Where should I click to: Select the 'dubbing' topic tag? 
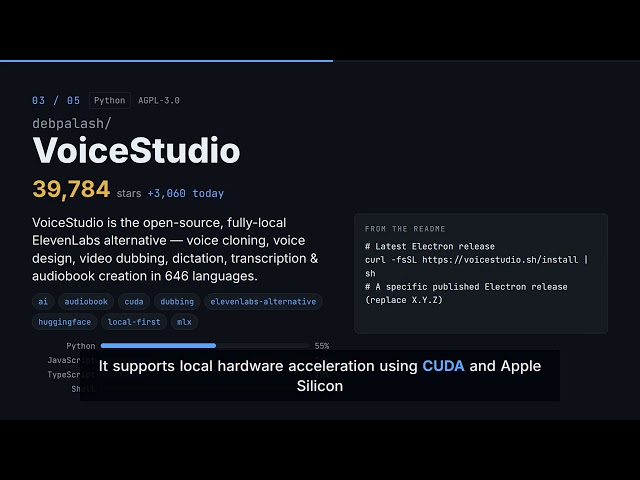coord(177,302)
